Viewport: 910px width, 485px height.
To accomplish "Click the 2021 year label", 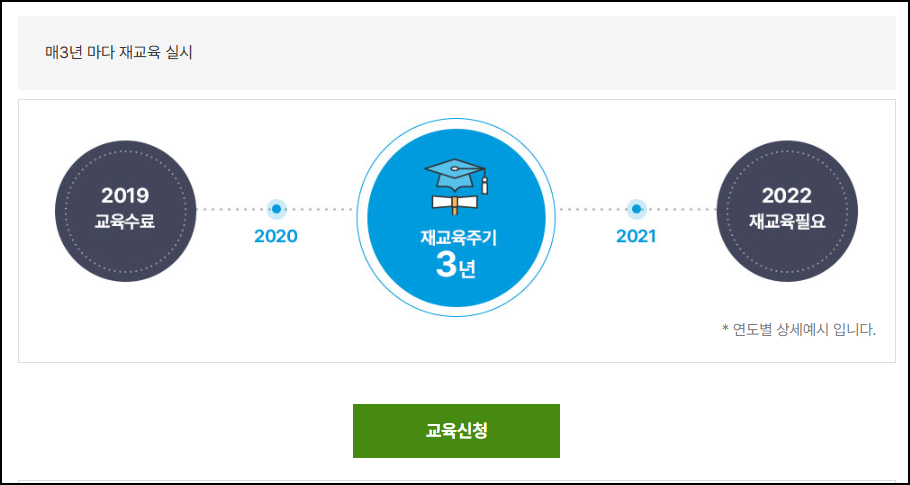I will point(636,237).
